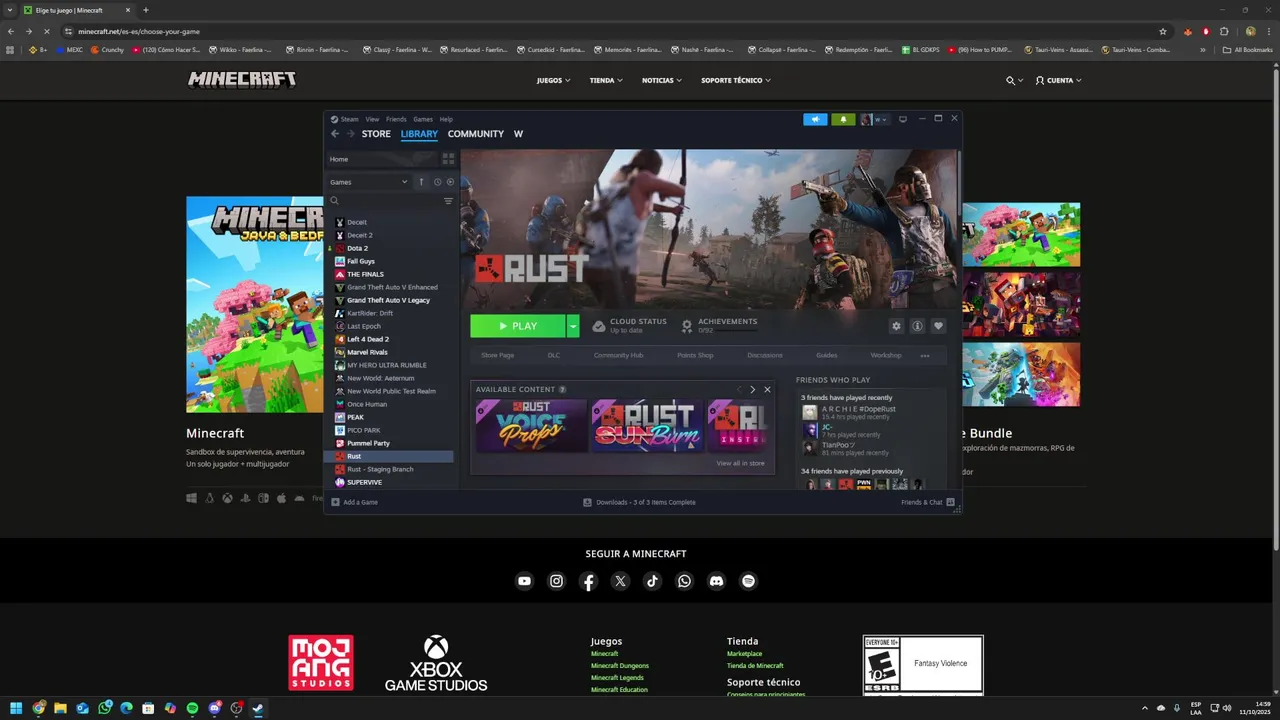The image size is (1280, 720).
Task: Open Rust Points Shop link
Action: pos(695,355)
